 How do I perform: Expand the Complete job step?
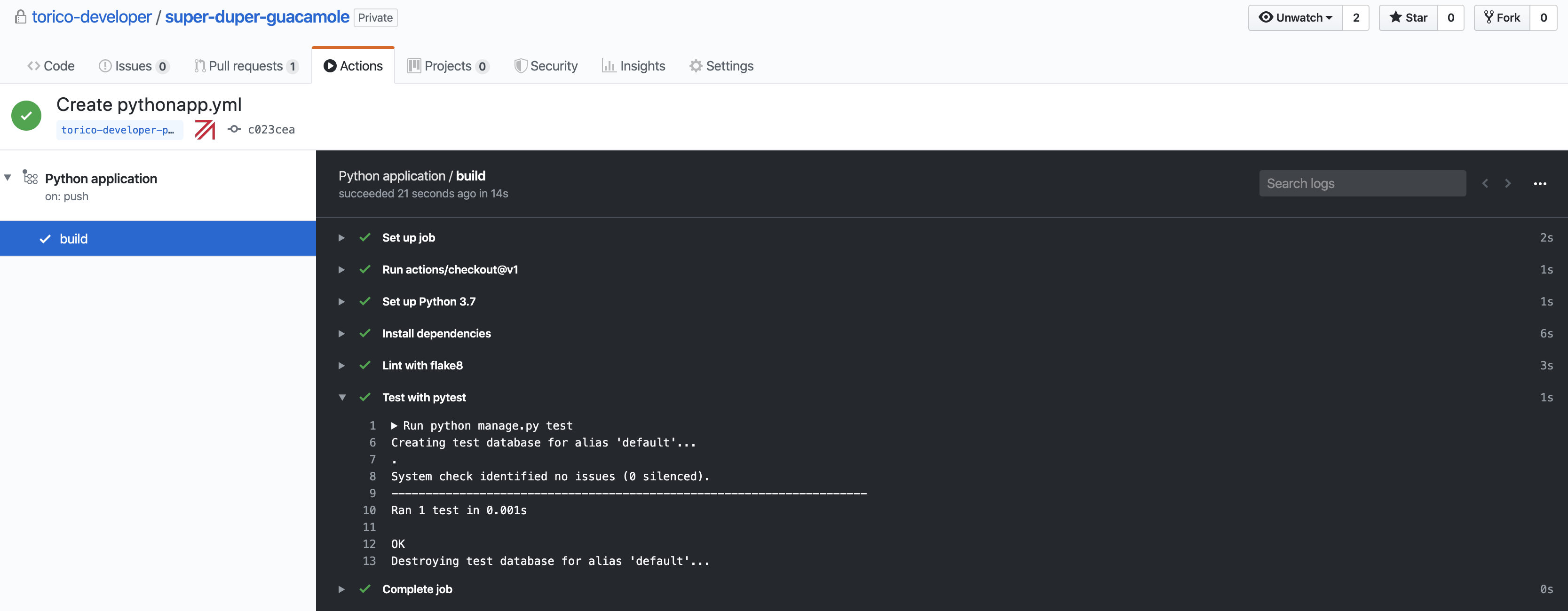[341, 589]
